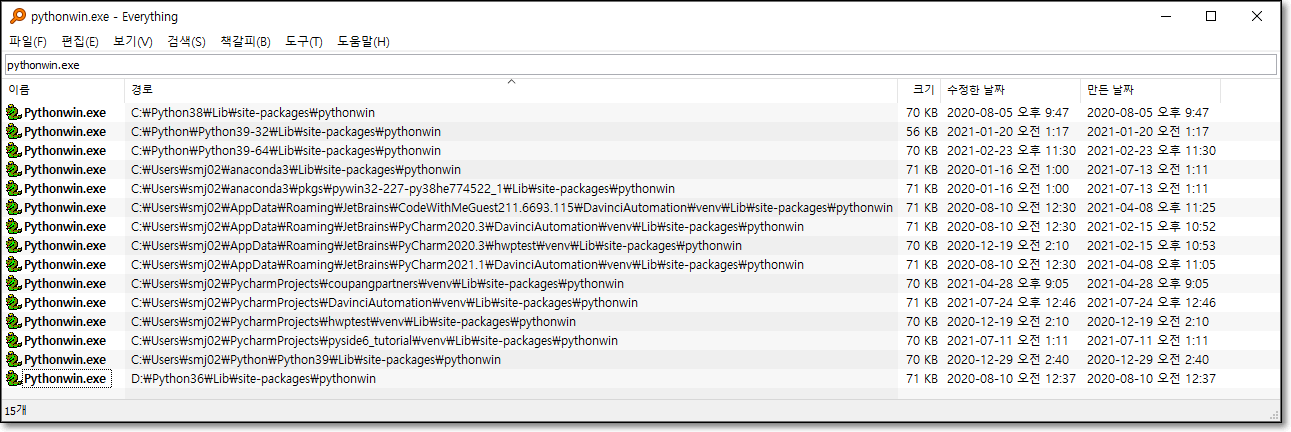Click created date 2021-02-15 오전 10:53
Image resolution: width=1291 pixels, height=432 pixels.
coord(1151,246)
